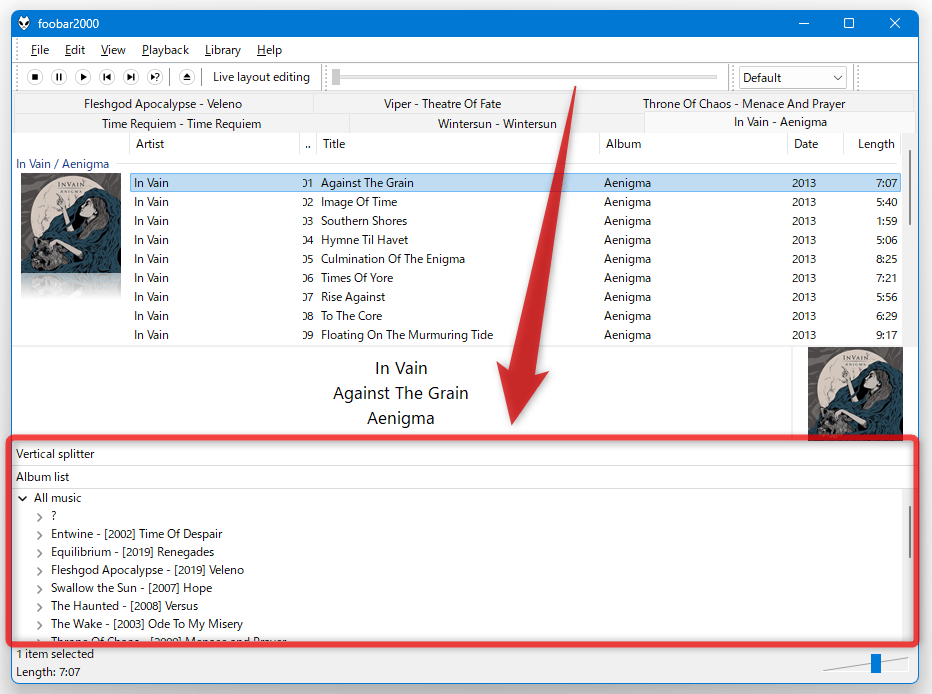
Task: Sort playlist by Length column header
Action: point(873,144)
